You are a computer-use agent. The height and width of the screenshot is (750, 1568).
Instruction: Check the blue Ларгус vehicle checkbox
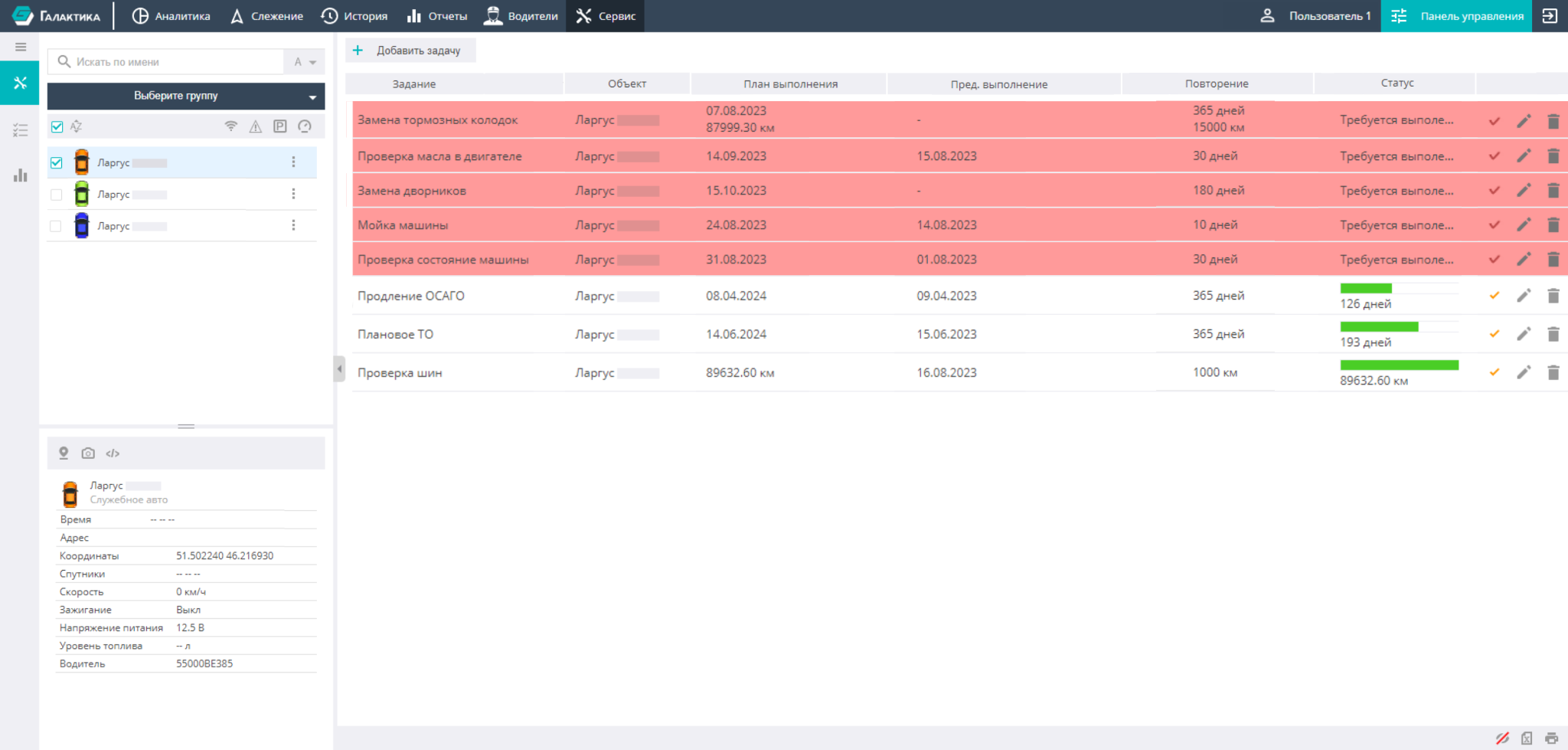pos(56,226)
